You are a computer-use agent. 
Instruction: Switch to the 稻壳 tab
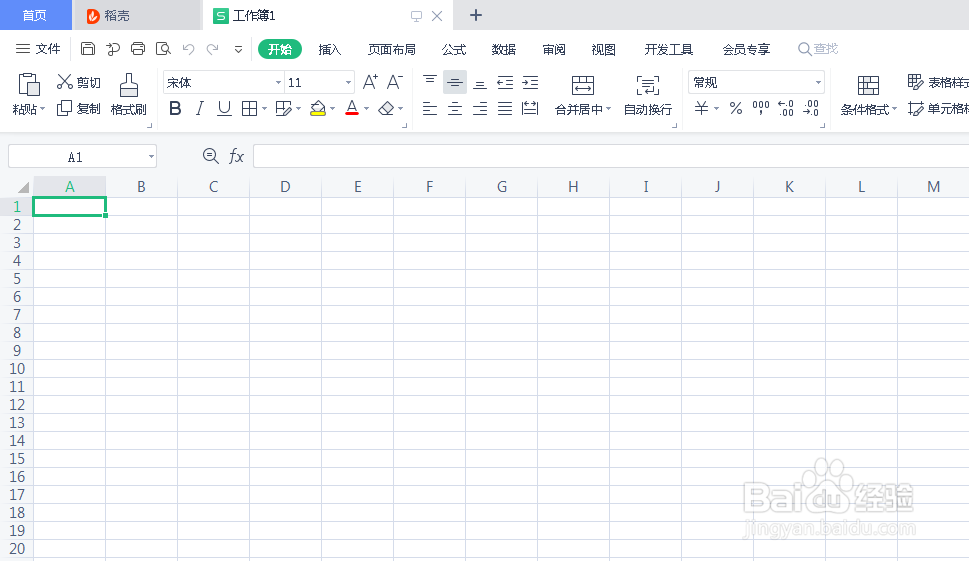pos(137,15)
